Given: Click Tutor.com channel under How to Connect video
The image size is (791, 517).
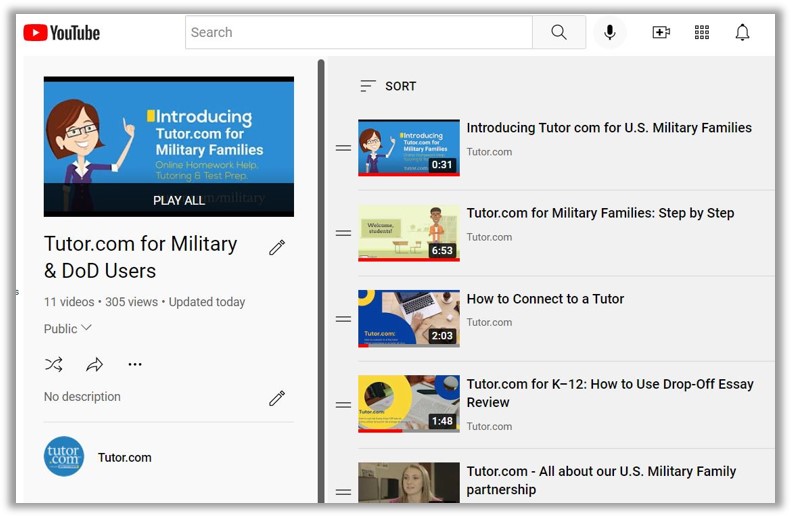Looking at the screenshot, I should [489, 322].
